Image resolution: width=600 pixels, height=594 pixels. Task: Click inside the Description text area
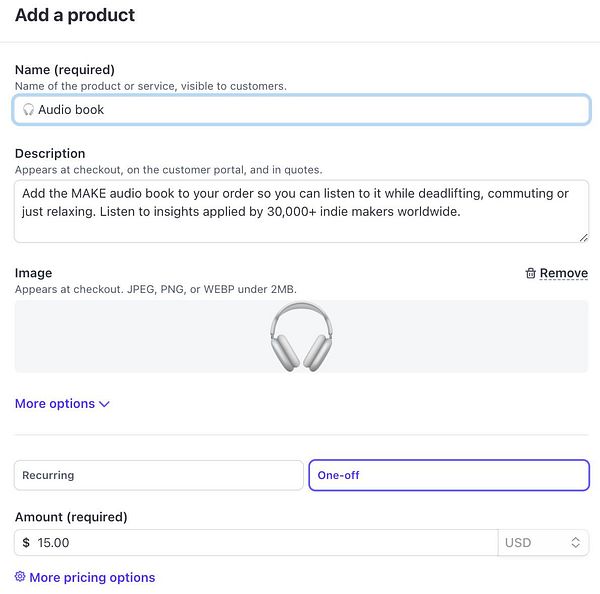300,212
